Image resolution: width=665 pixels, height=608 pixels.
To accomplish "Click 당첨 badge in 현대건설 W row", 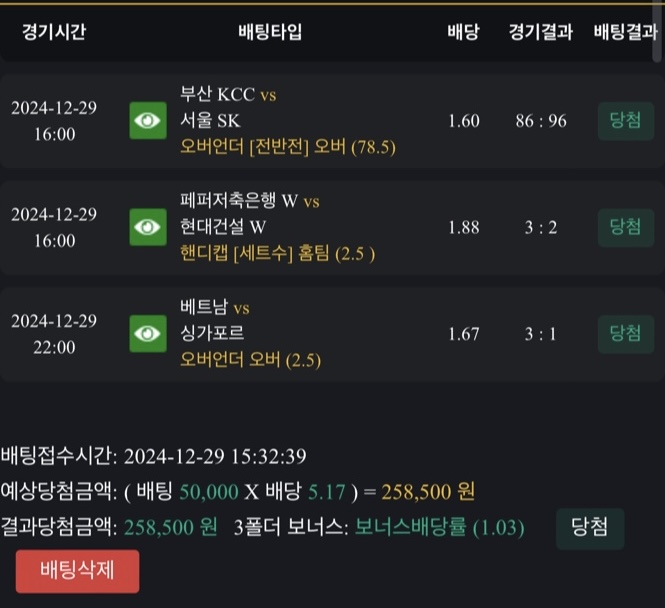I will click(625, 226).
